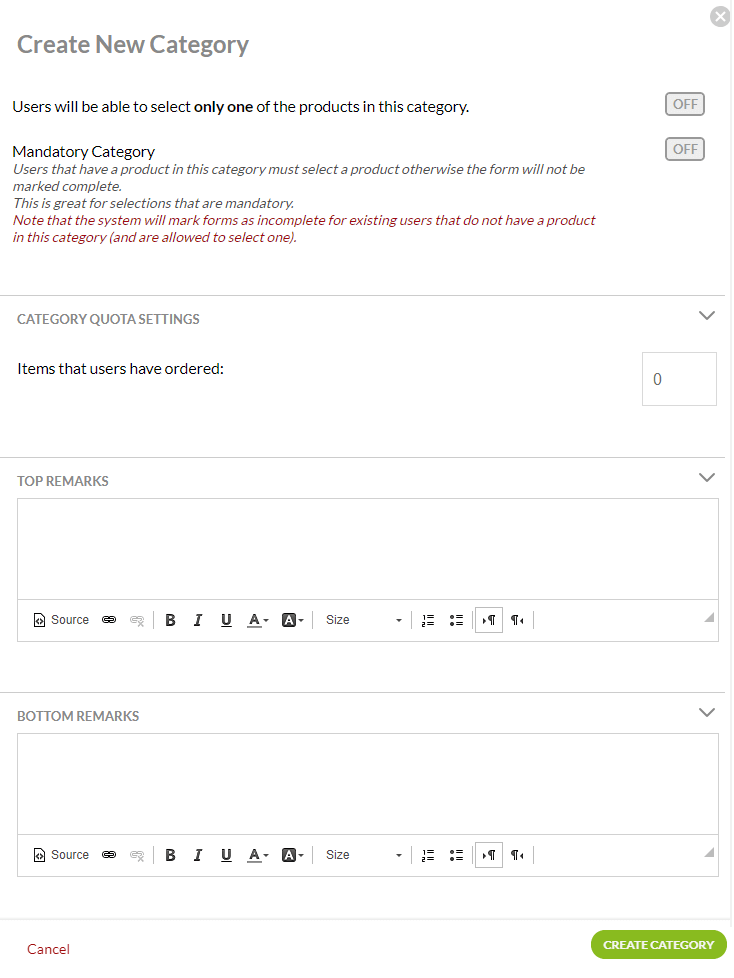Click the Cancel link
This screenshot has height=978, width=734.
click(48, 949)
